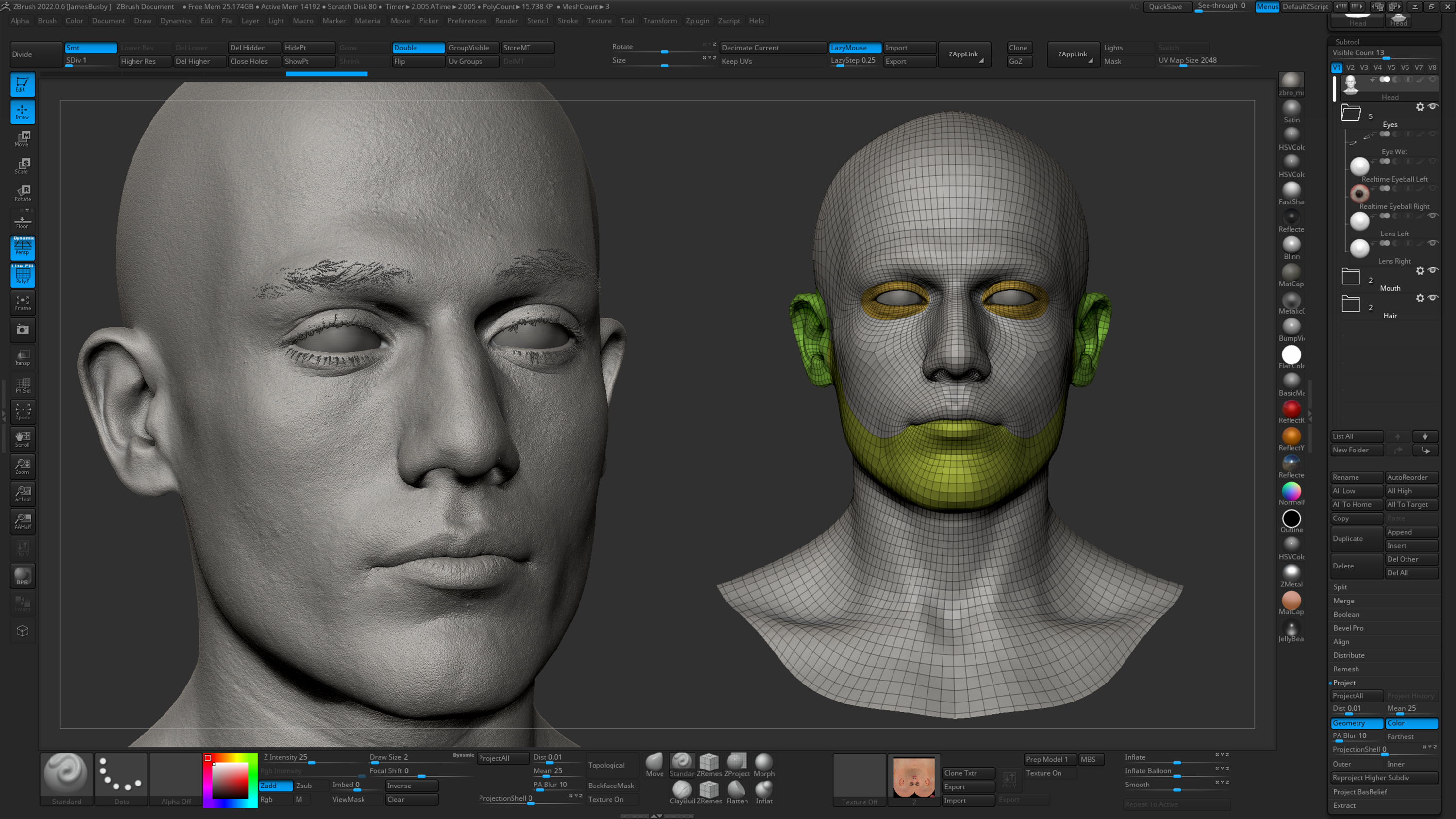
Task: Open the Zplugin menu
Action: point(697,21)
